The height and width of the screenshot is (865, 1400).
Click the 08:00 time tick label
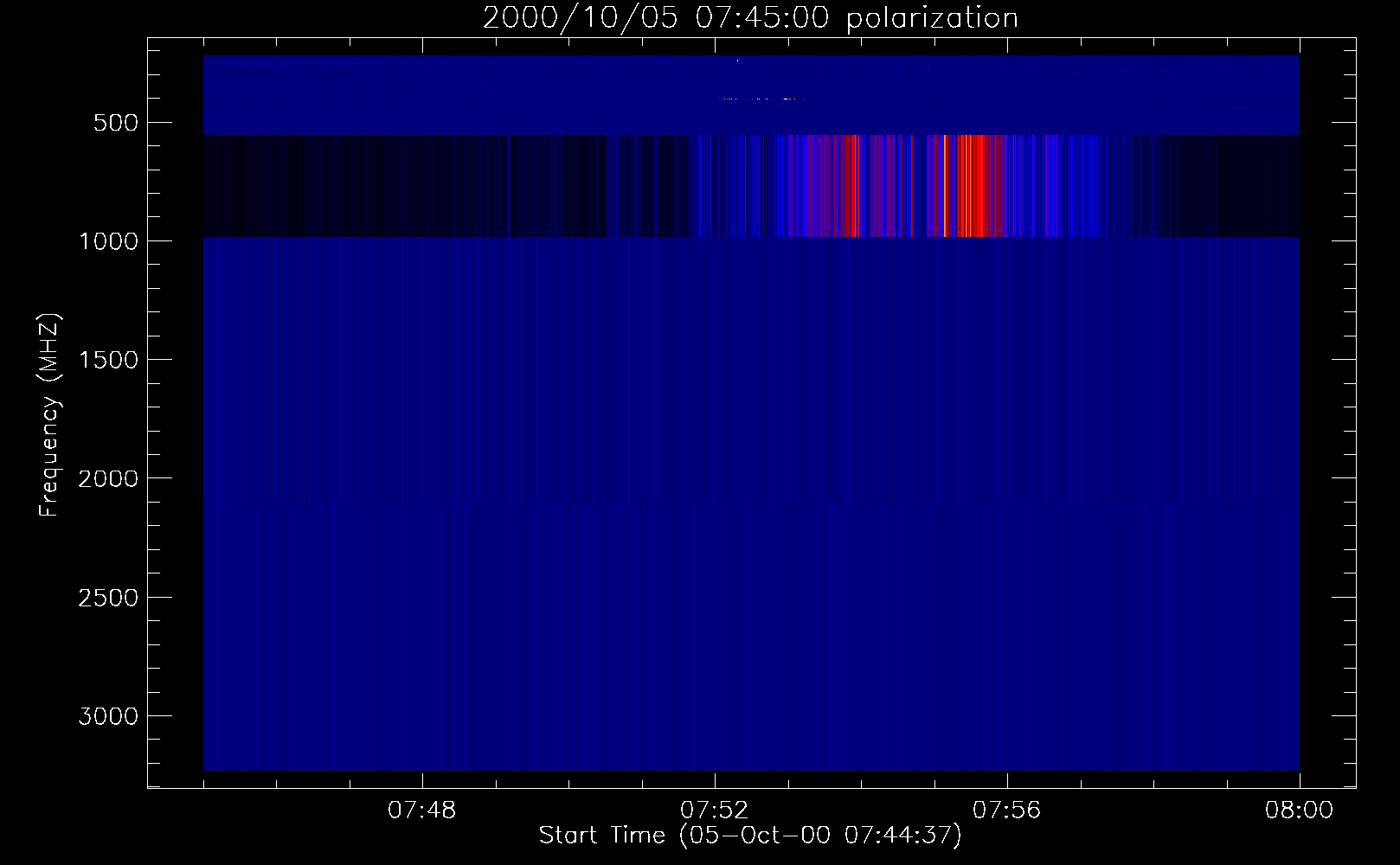coord(1300,811)
